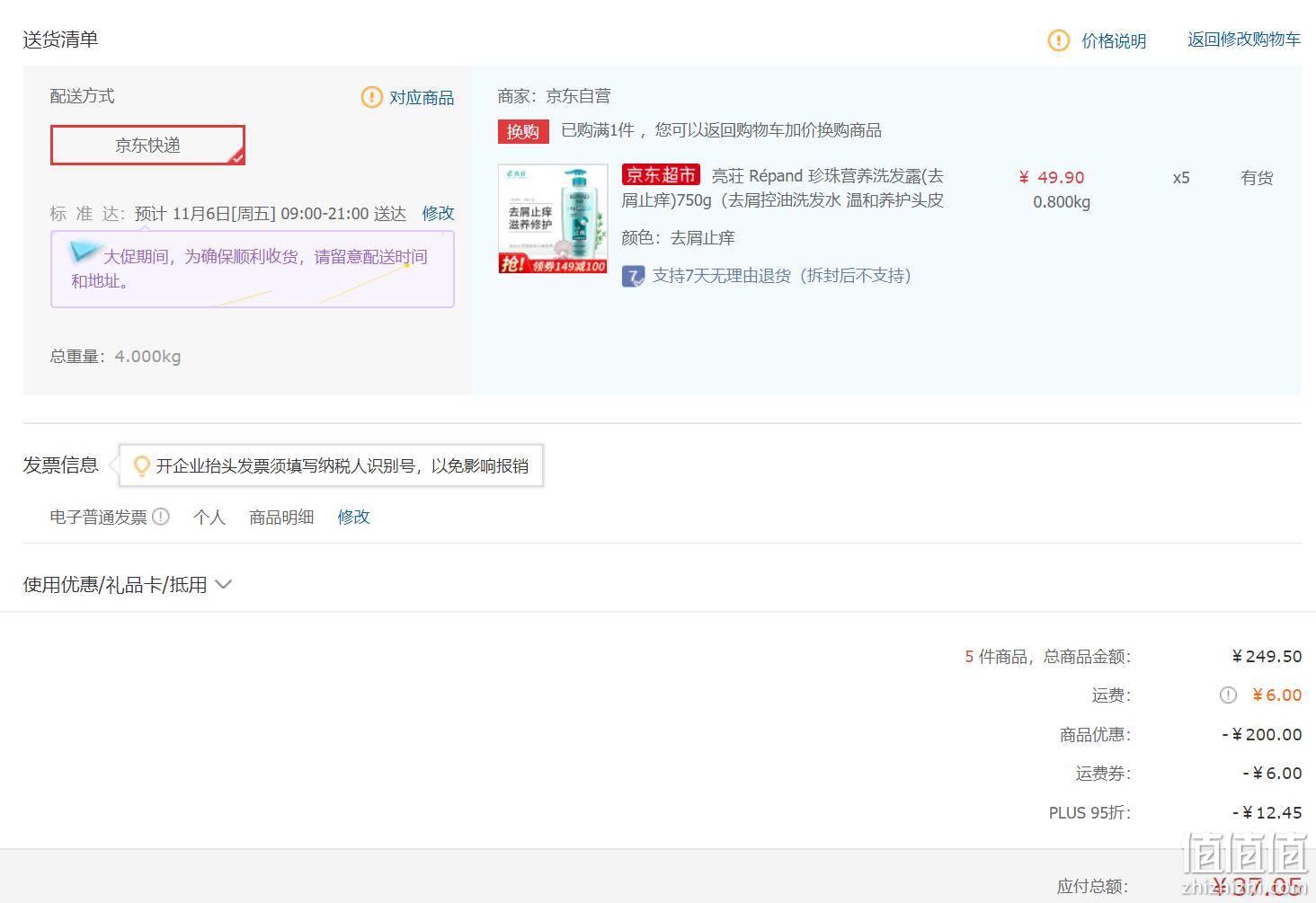Click the -¥200.00 product discount value
This screenshot has width=1316, height=903.
1262,734
